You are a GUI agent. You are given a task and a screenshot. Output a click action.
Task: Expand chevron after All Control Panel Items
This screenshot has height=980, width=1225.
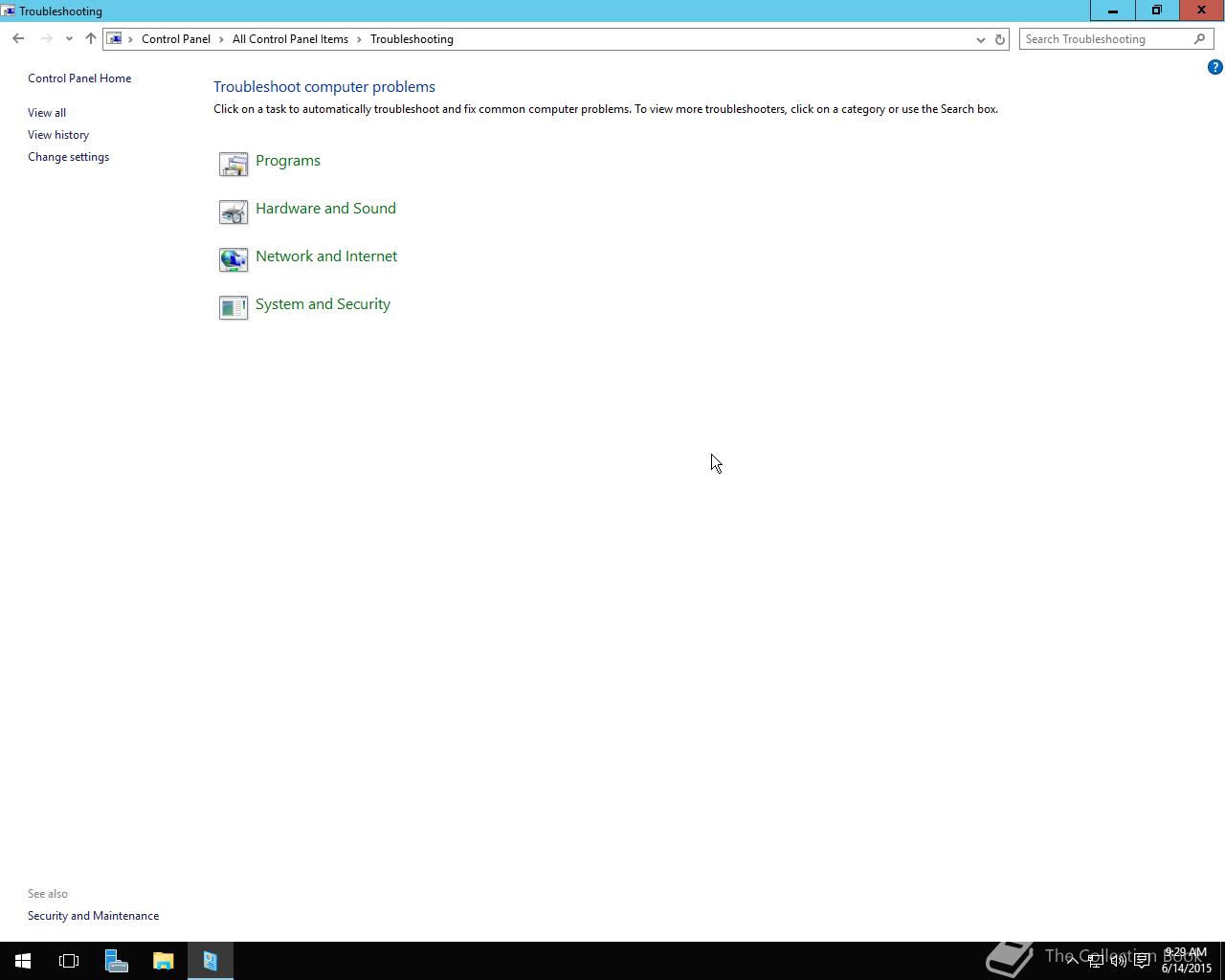pyautogui.click(x=360, y=39)
